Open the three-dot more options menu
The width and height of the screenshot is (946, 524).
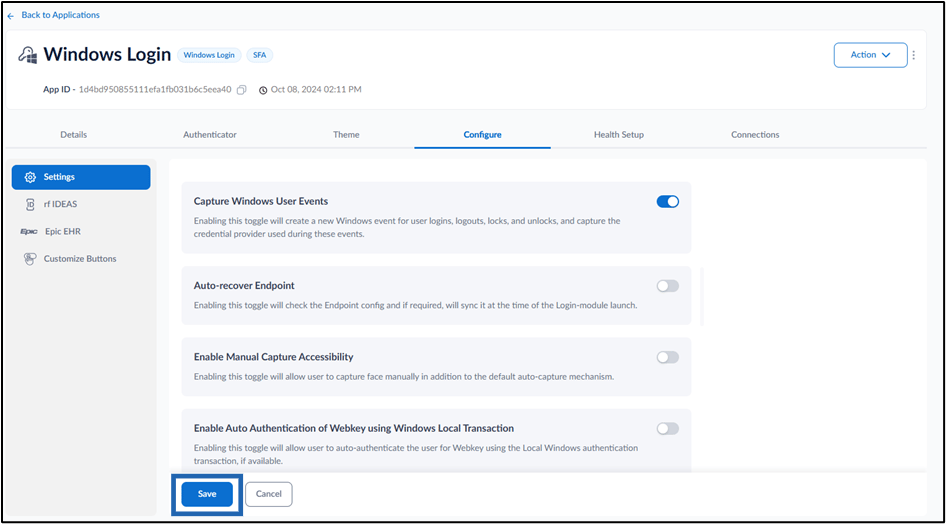(913, 55)
